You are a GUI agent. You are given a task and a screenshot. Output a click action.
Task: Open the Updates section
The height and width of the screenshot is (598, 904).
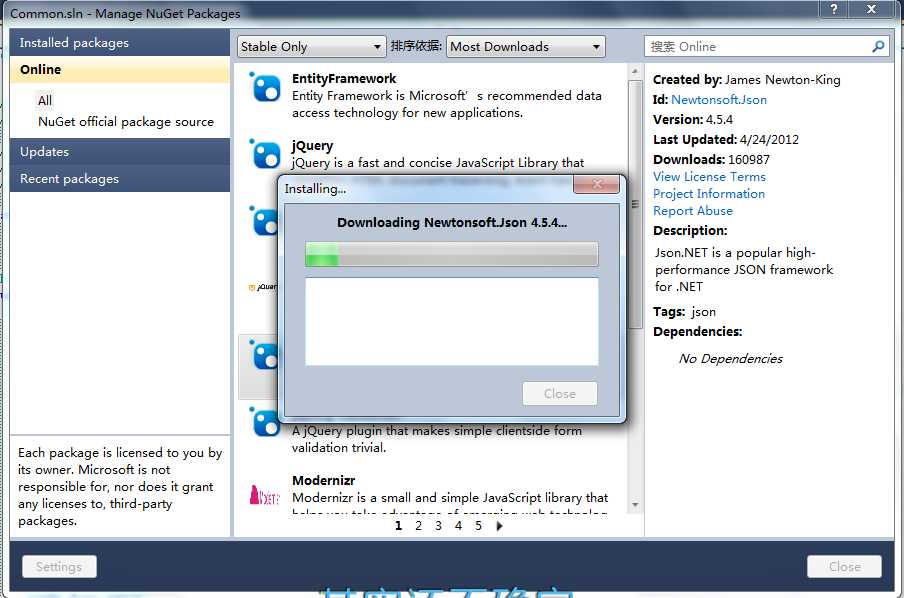pyautogui.click(x=119, y=152)
